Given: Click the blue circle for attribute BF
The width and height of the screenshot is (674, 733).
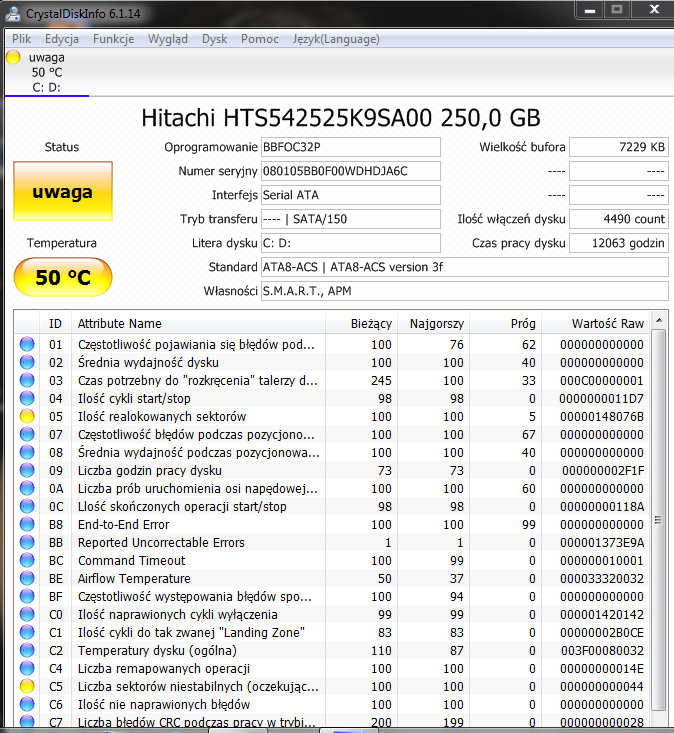Looking at the screenshot, I should (27, 596).
